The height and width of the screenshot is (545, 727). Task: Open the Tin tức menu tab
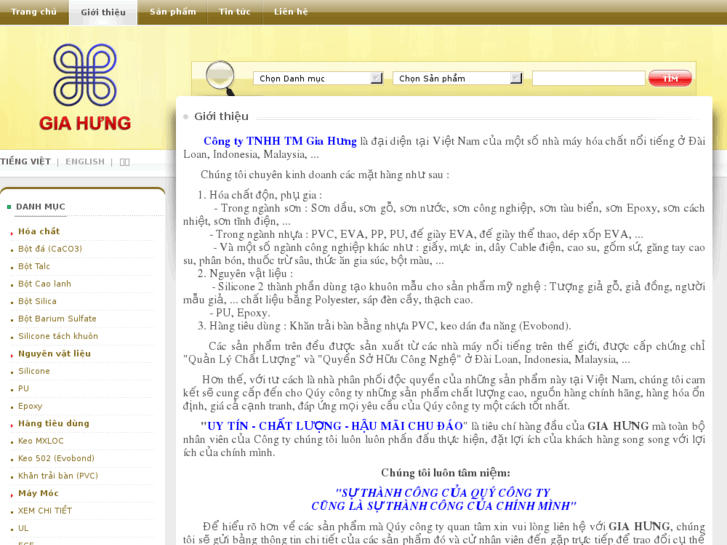235,12
